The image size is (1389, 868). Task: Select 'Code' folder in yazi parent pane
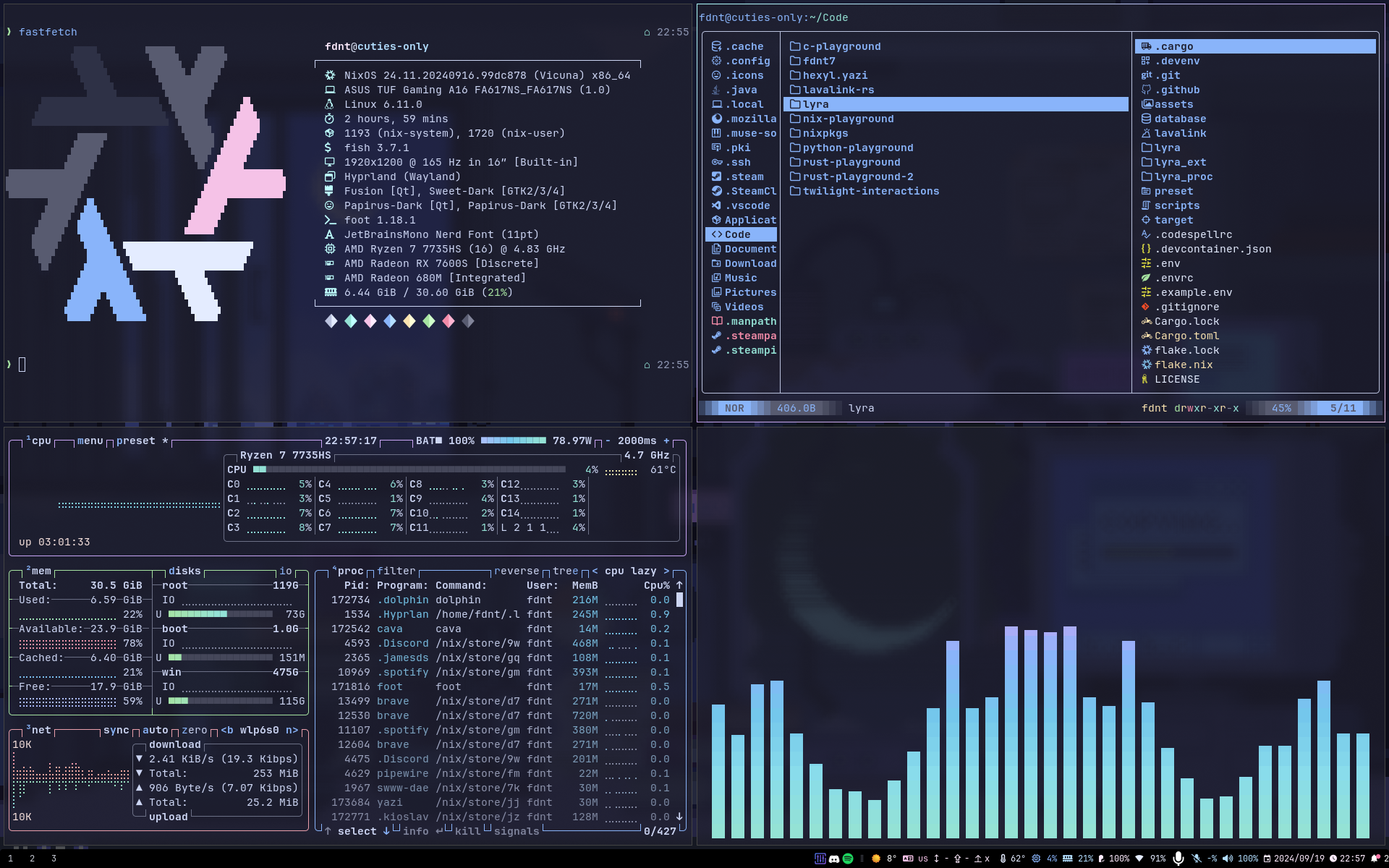(x=741, y=234)
